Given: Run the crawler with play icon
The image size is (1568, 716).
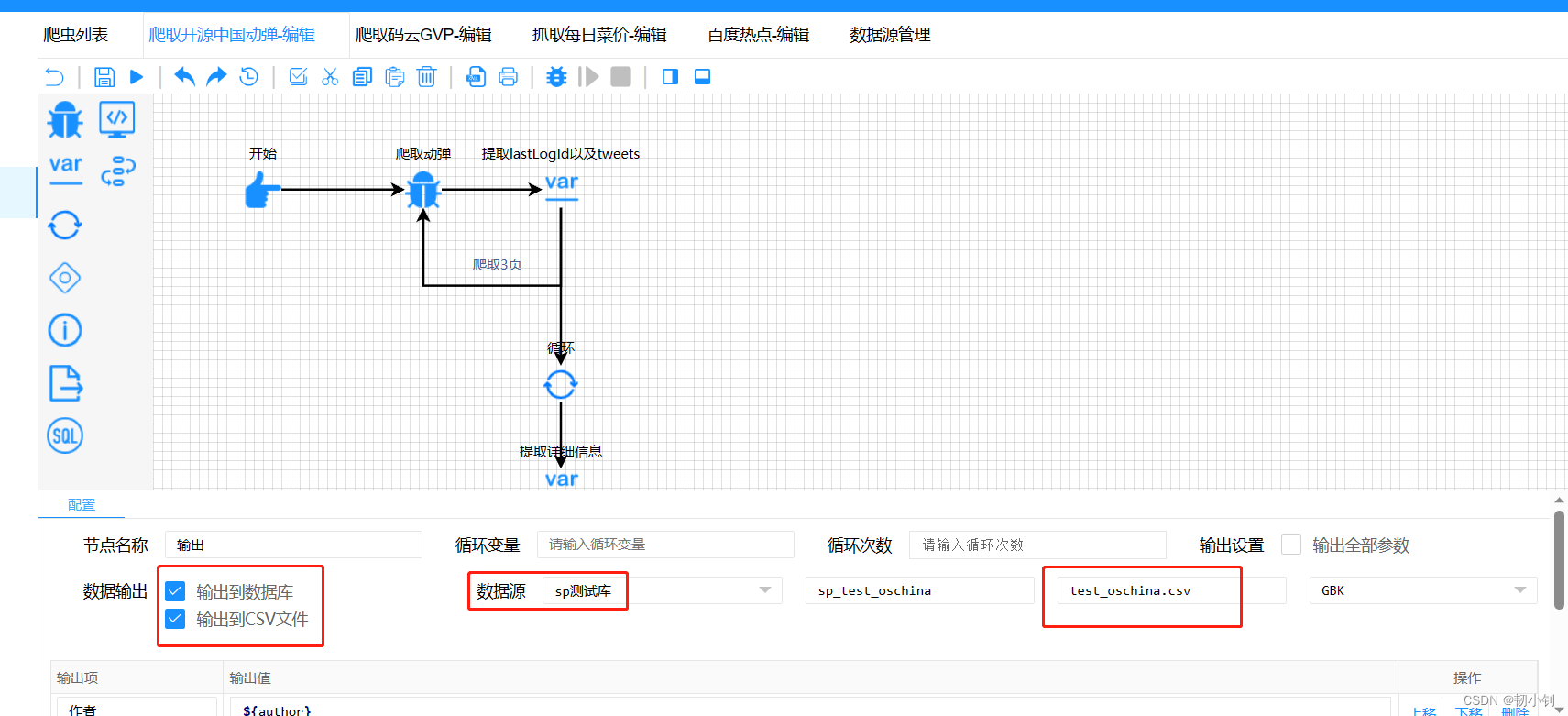Looking at the screenshot, I should [137, 77].
